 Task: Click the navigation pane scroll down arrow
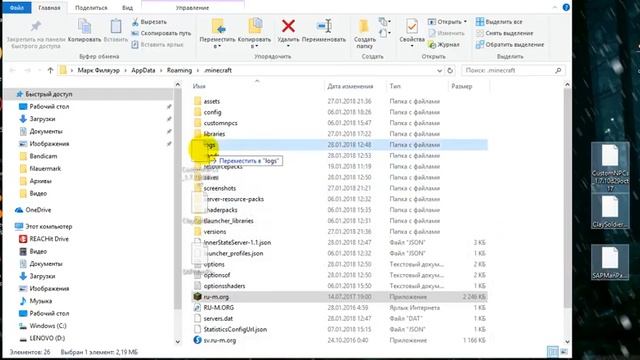click(x=178, y=342)
